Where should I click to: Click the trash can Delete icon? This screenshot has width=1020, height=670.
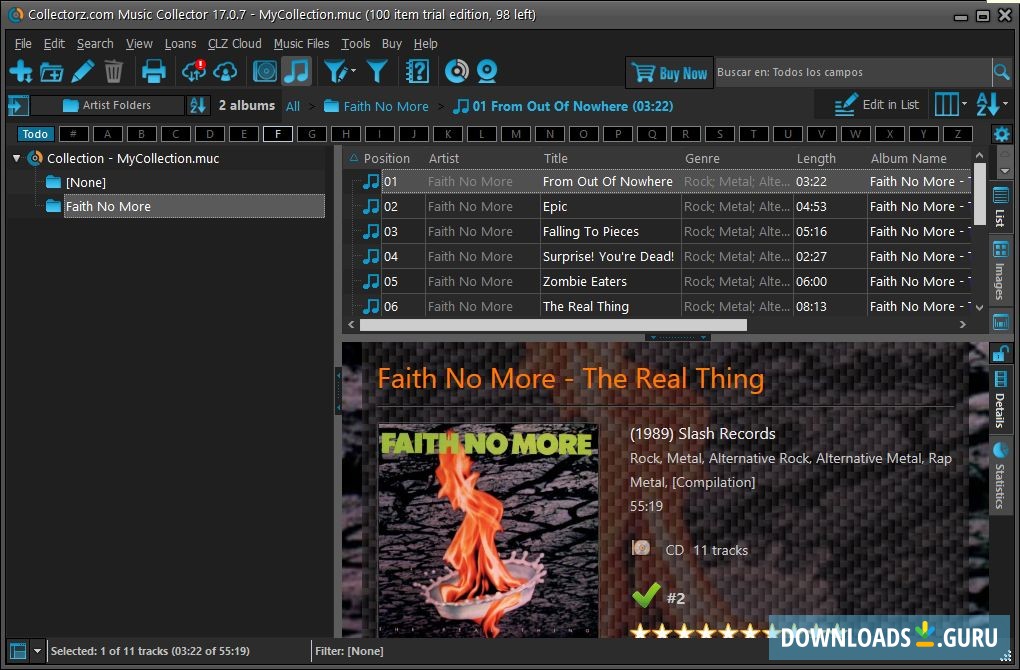point(114,71)
